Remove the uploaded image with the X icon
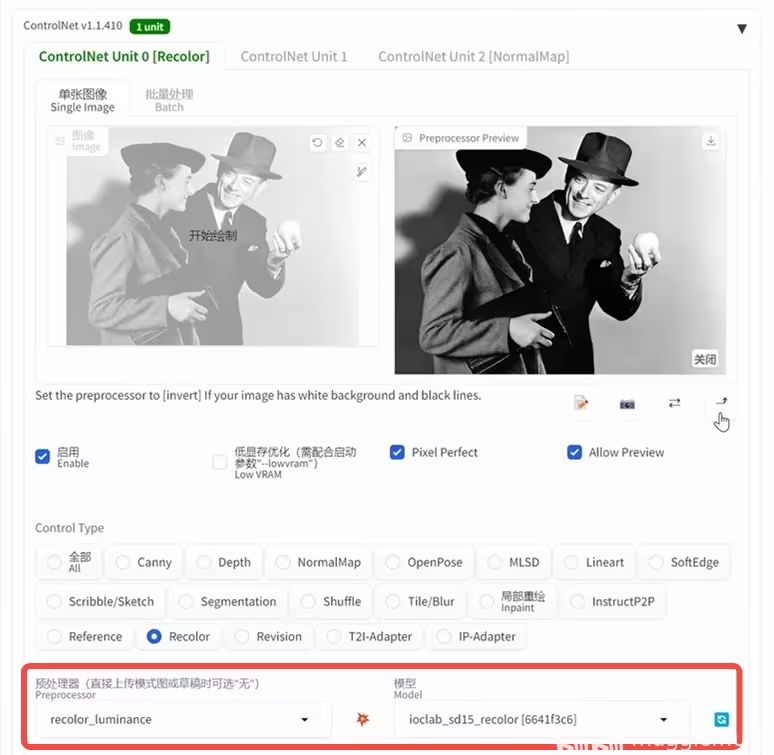The width and height of the screenshot is (774, 755). click(362, 143)
